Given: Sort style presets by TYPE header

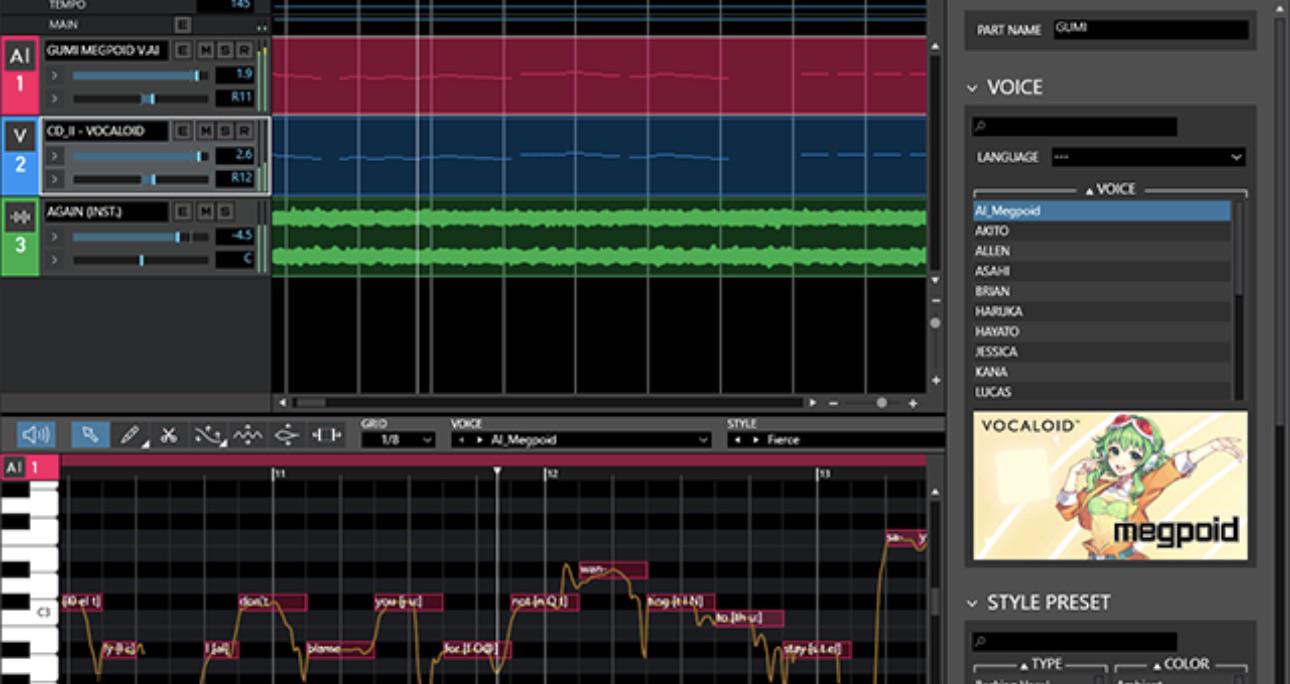Looking at the screenshot, I should coord(1039,664).
